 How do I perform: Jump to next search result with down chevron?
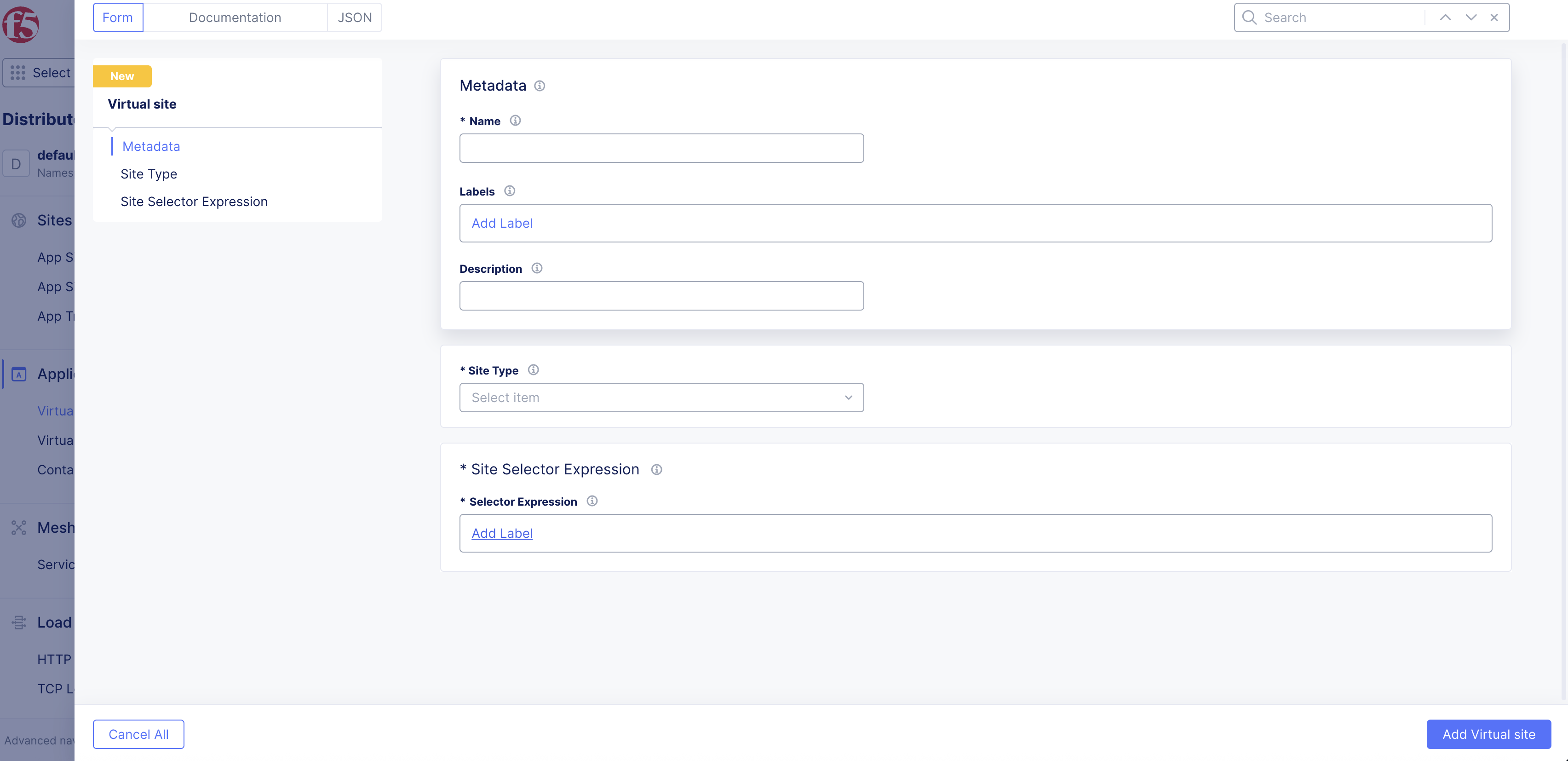(1470, 17)
